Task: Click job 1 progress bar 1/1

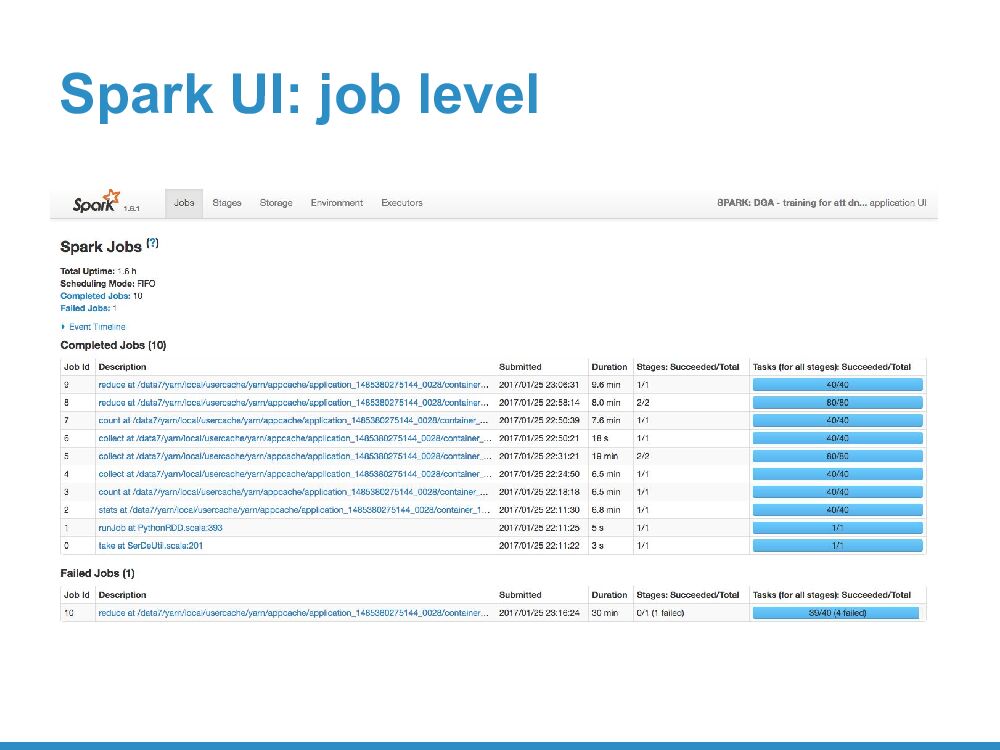Action: tap(837, 527)
